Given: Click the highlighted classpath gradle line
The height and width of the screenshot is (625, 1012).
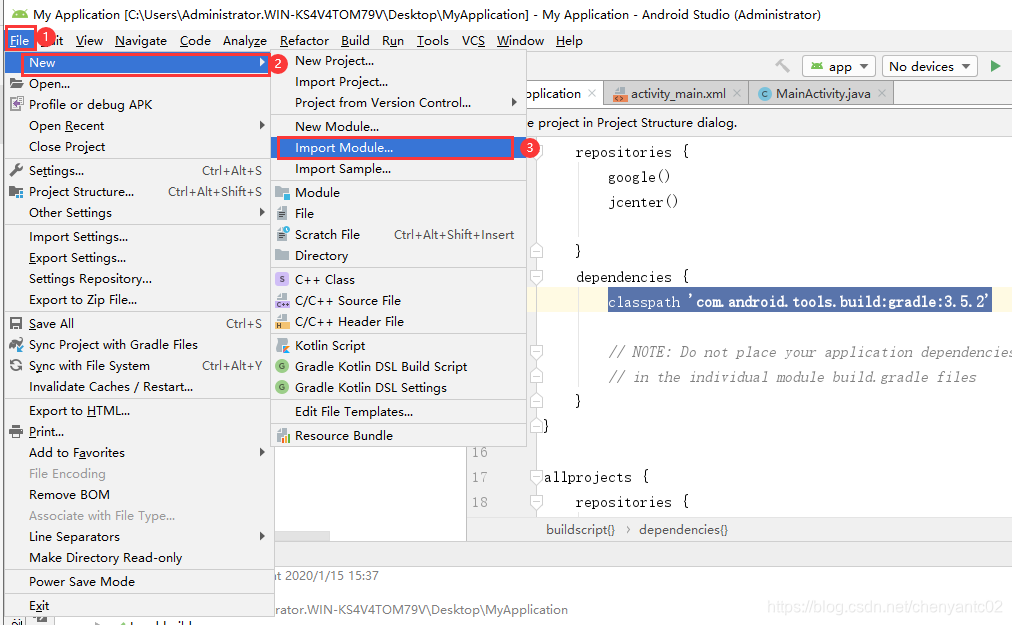Looking at the screenshot, I should click(x=799, y=301).
